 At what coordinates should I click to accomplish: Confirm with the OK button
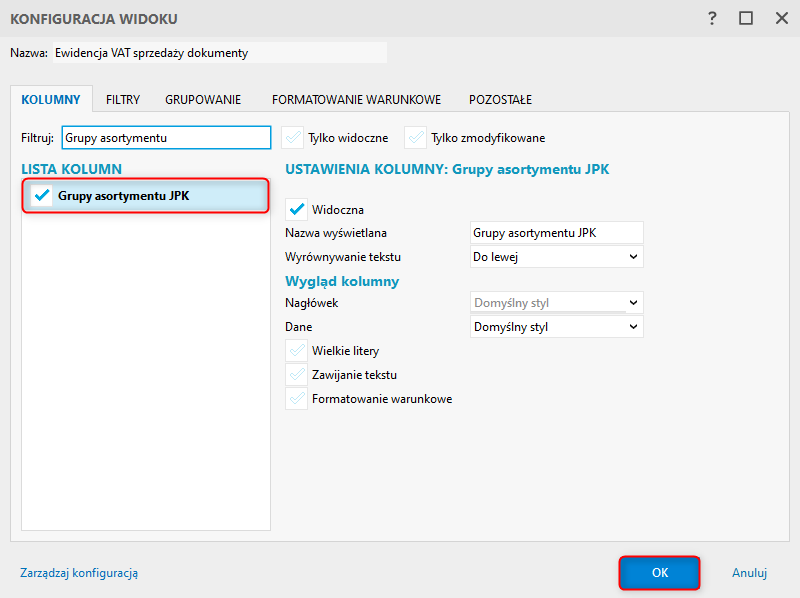[659, 573]
